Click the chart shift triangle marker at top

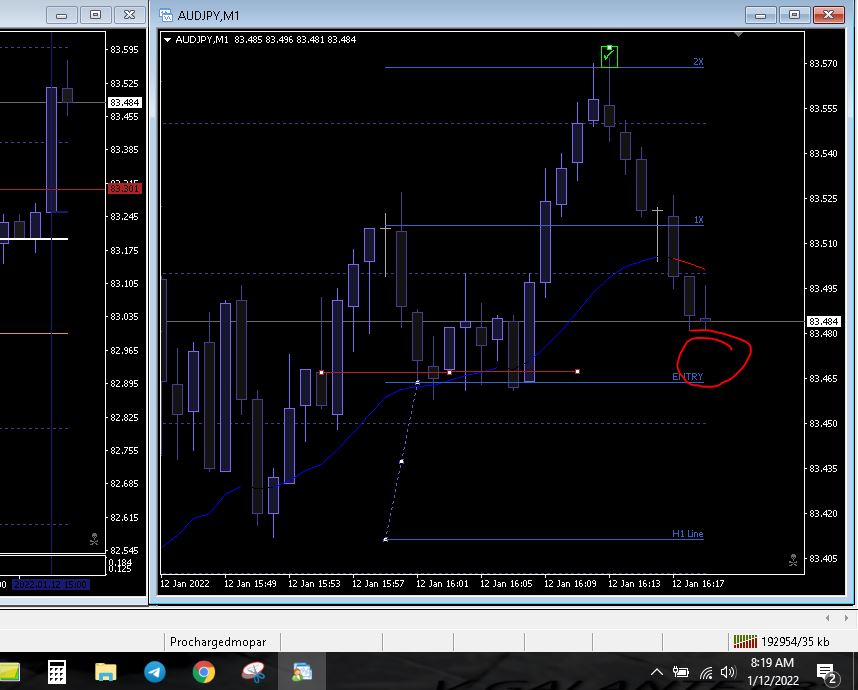[x=738, y=34]
